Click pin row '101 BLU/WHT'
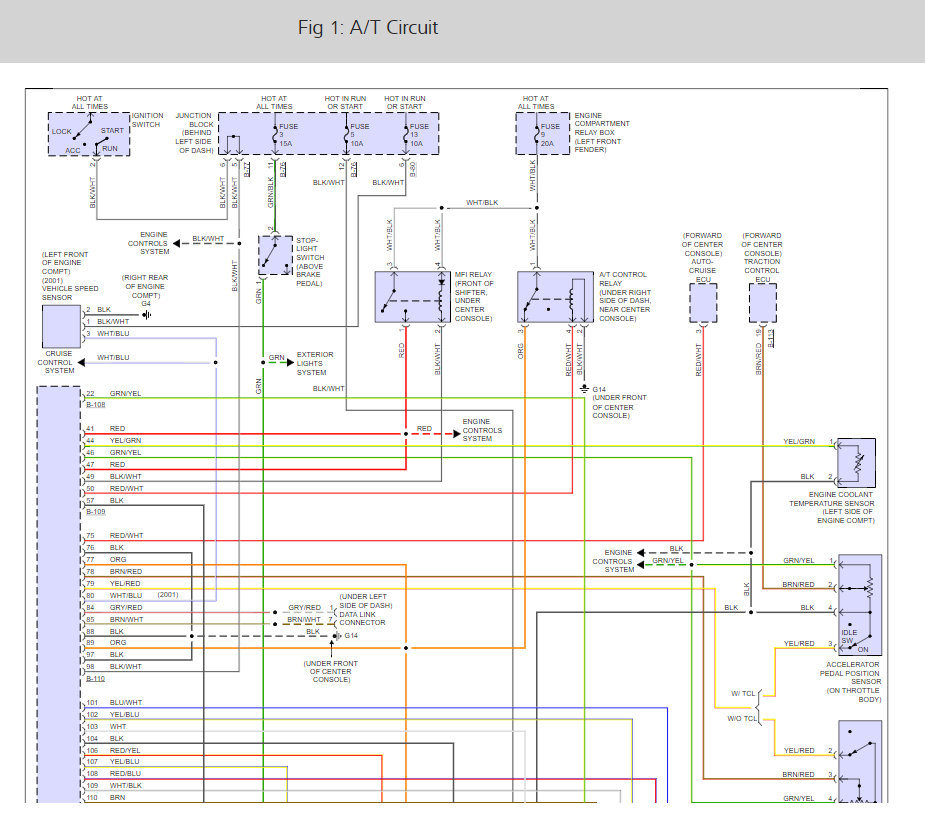Image resolution: width=925 pixels, height=817 pixels. click(x=114, y=703)
